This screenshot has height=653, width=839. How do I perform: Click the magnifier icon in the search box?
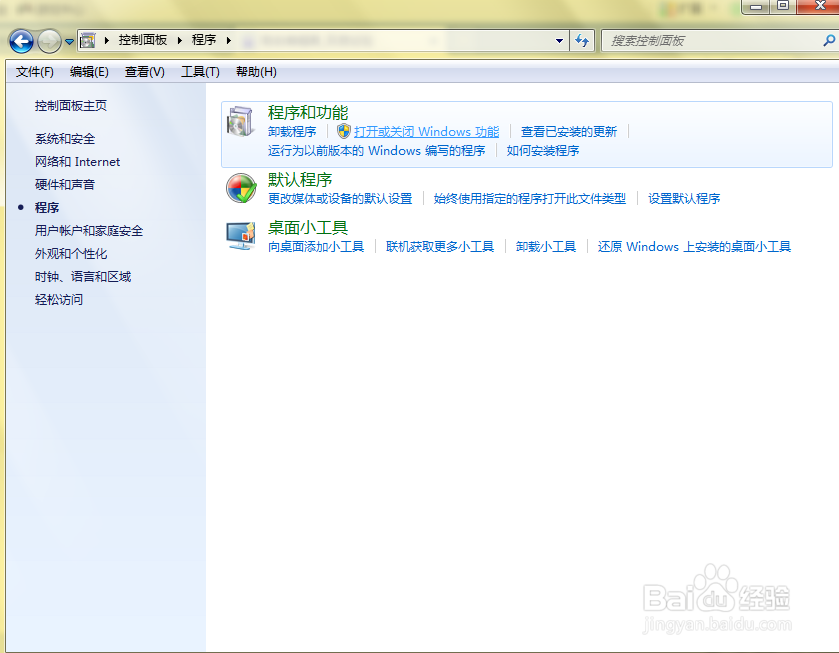coord(828,41)
